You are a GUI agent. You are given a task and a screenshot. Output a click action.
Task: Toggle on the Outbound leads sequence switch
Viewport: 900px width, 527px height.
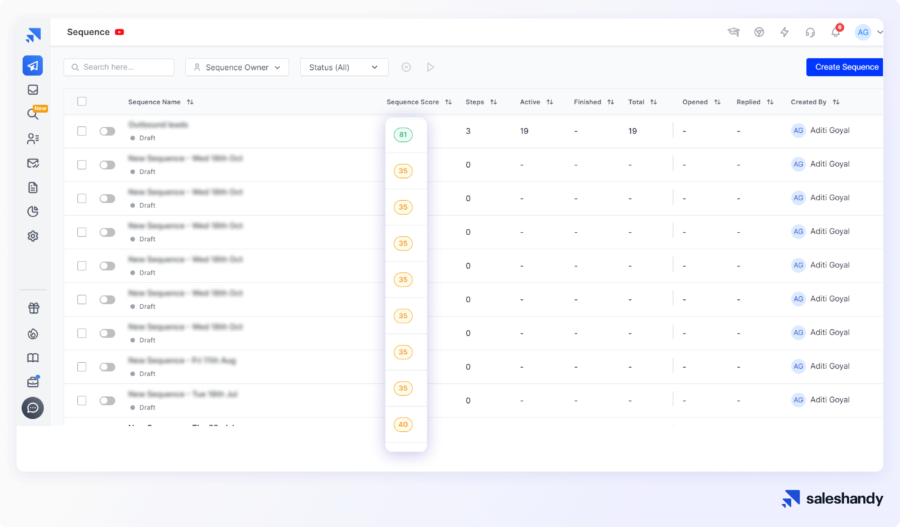point(107,131)
